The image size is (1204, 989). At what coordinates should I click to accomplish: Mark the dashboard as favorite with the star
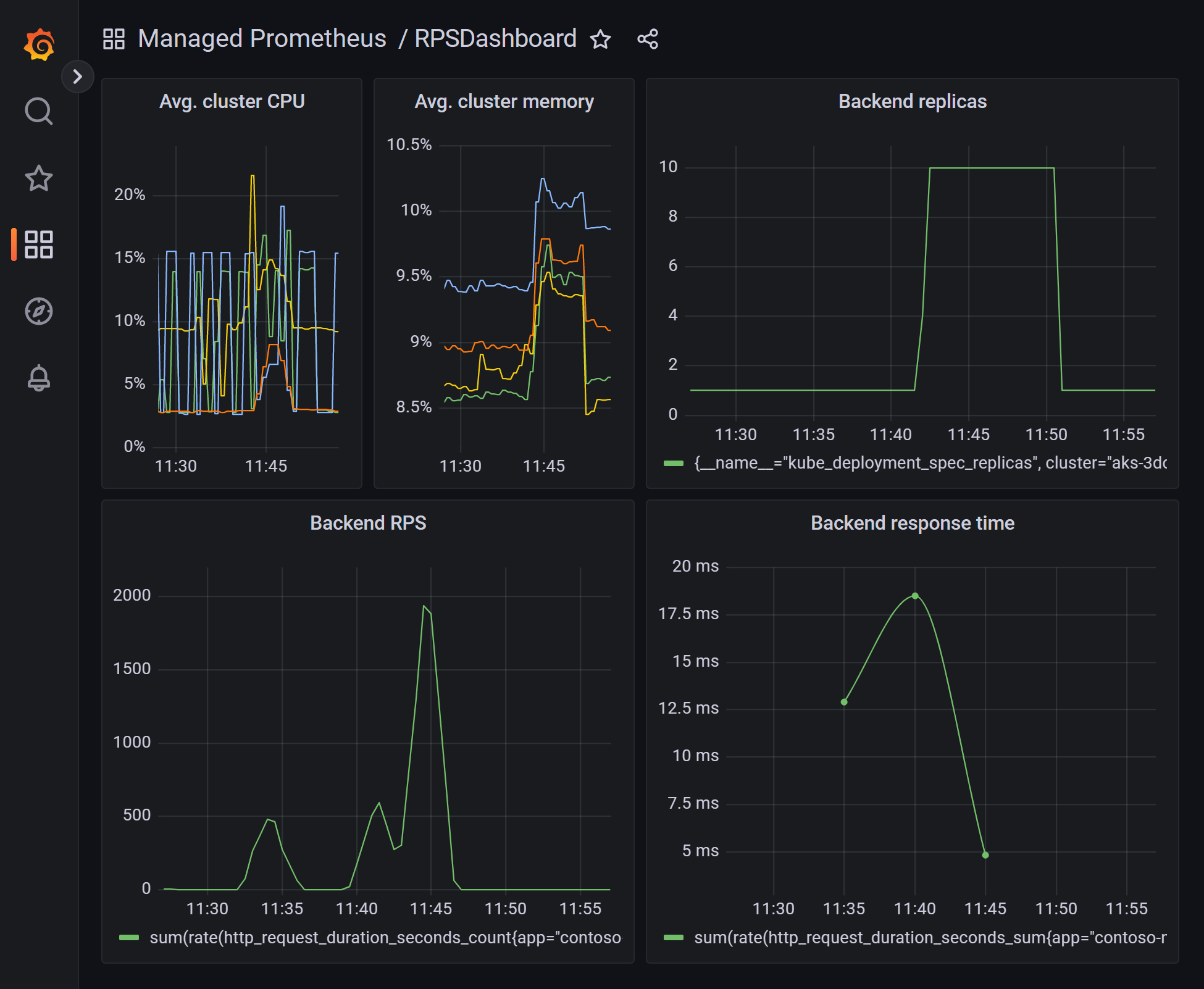pyautogui.click(x=600, y=40)
